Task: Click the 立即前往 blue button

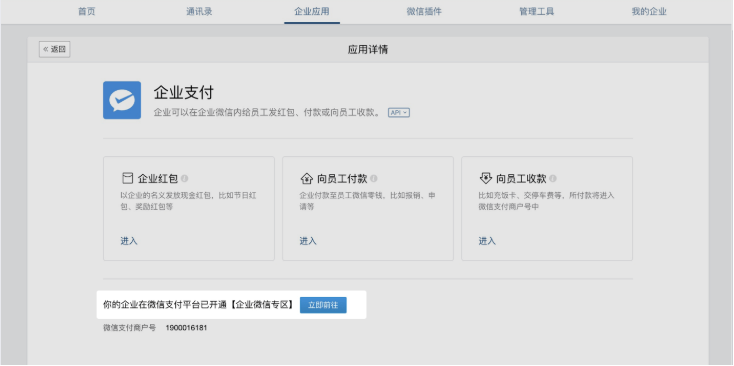Action: pyautogui.click(x=323, y=305)
